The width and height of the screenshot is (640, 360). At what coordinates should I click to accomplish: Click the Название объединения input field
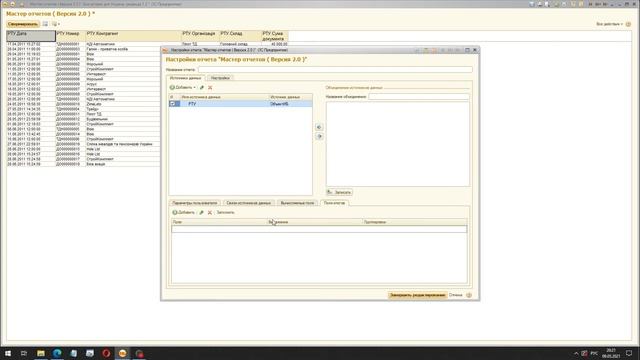(419, 97)
